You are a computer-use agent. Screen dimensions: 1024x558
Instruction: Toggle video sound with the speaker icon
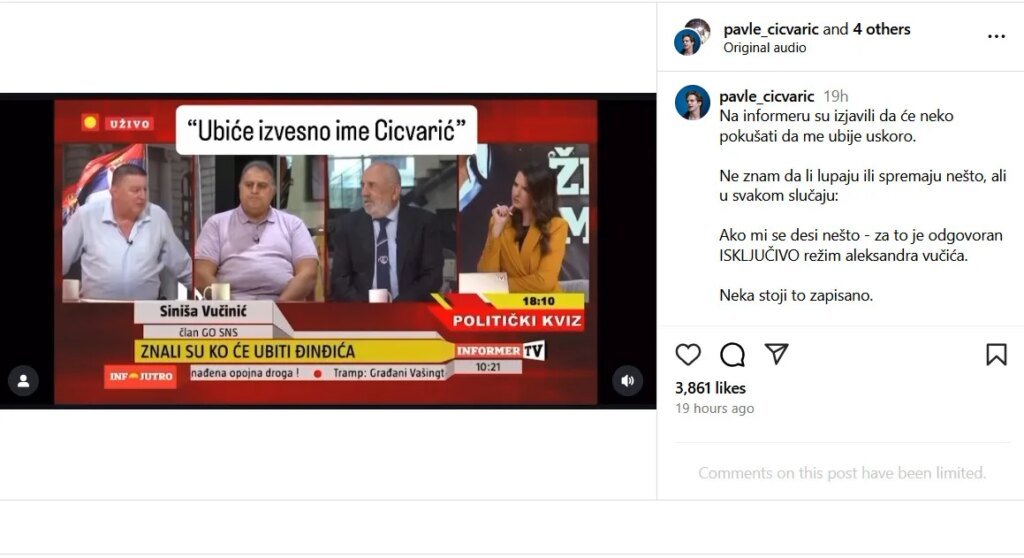628,381
